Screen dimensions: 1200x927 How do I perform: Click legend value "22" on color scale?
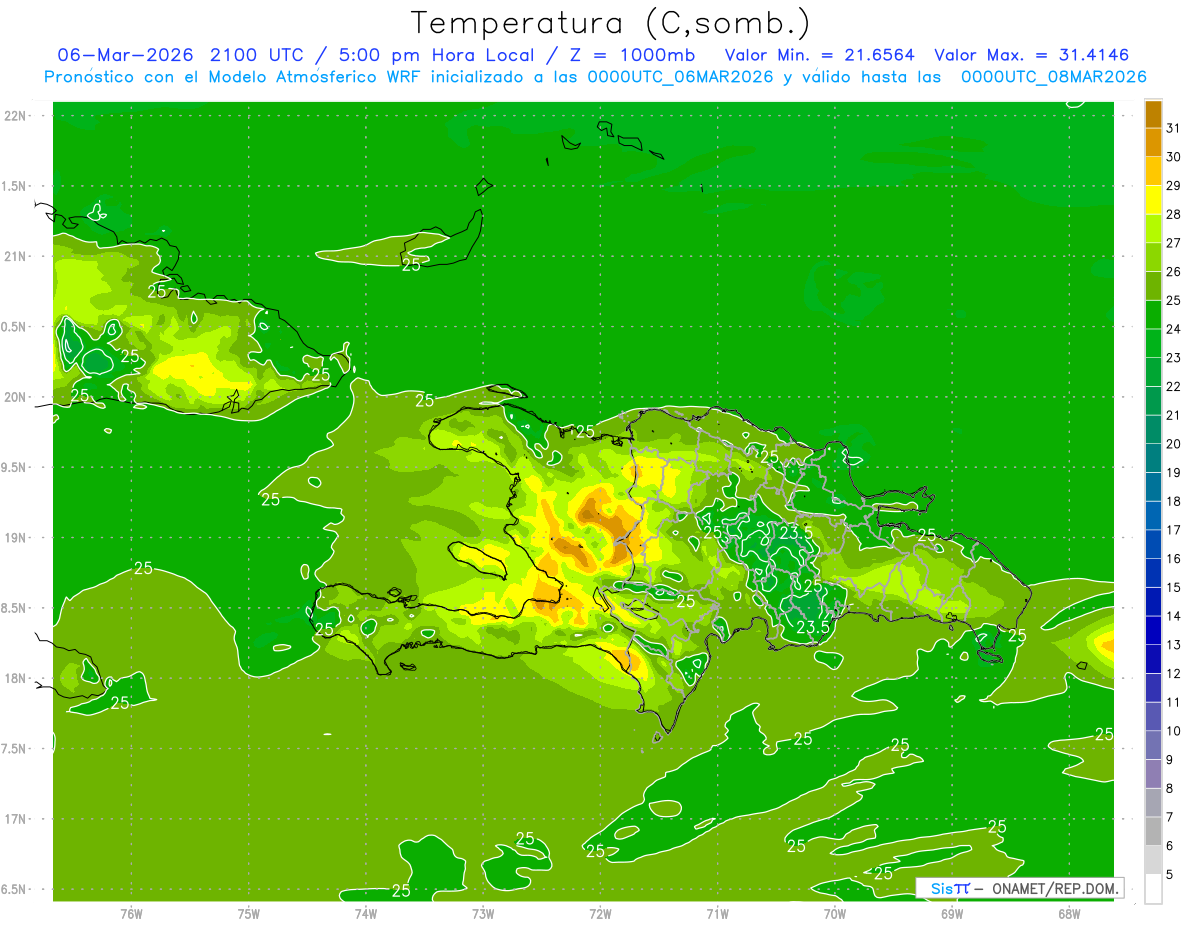pyautogui.click(x=1174, y=386)
